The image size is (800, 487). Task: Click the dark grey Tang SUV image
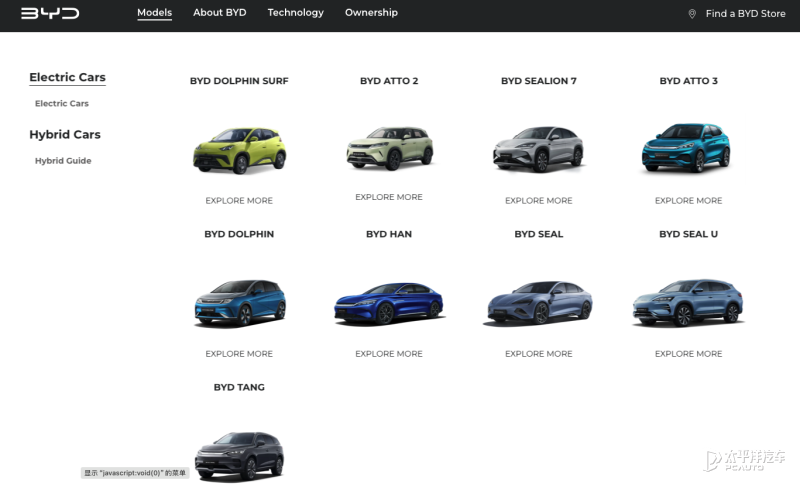click(x=240, y=456)
